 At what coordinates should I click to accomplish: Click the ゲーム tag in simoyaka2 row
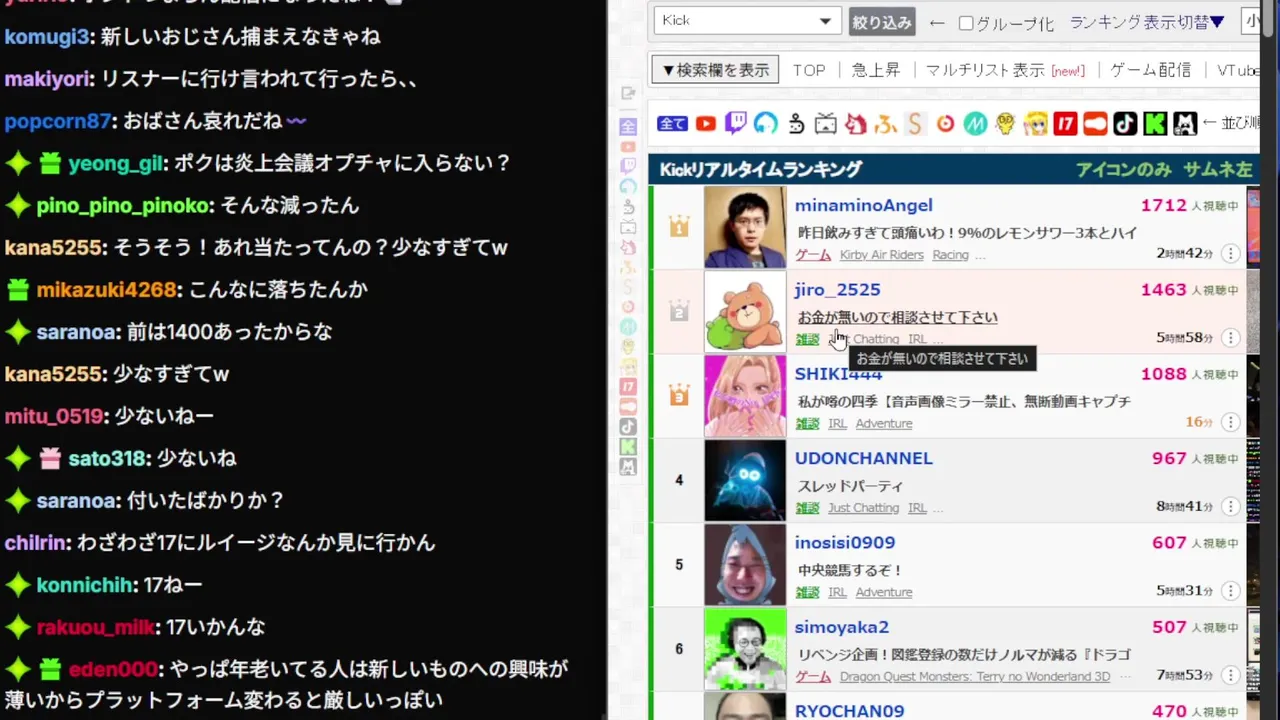point(813,677)
